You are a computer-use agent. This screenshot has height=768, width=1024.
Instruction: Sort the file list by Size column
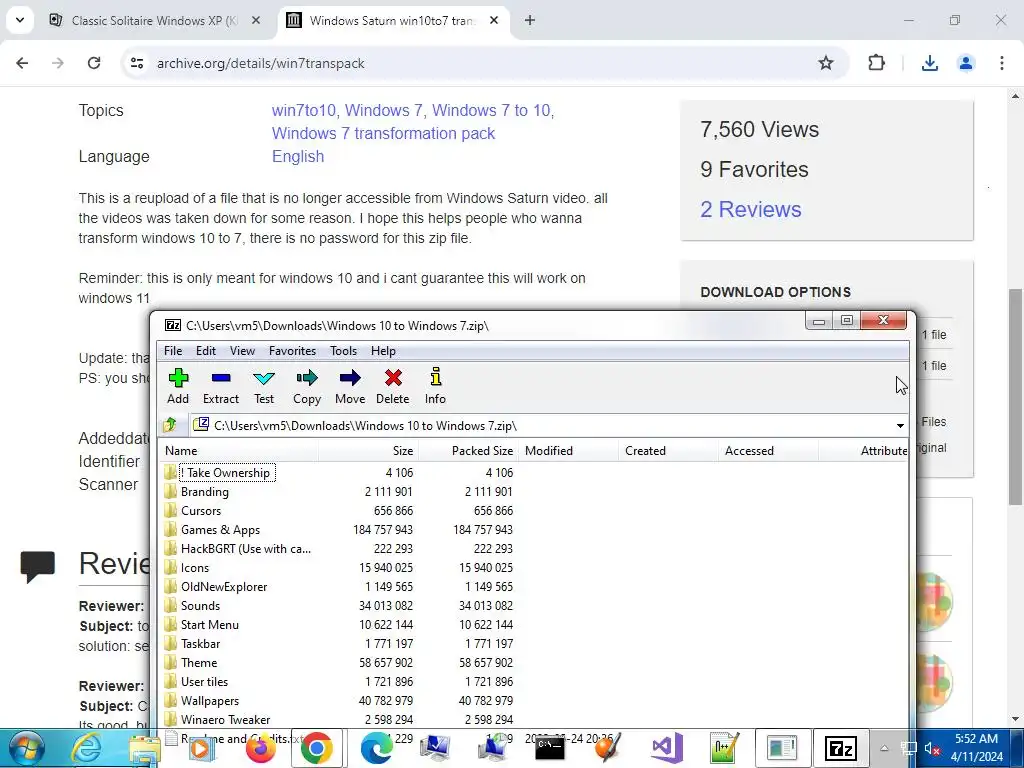point(368,451)
